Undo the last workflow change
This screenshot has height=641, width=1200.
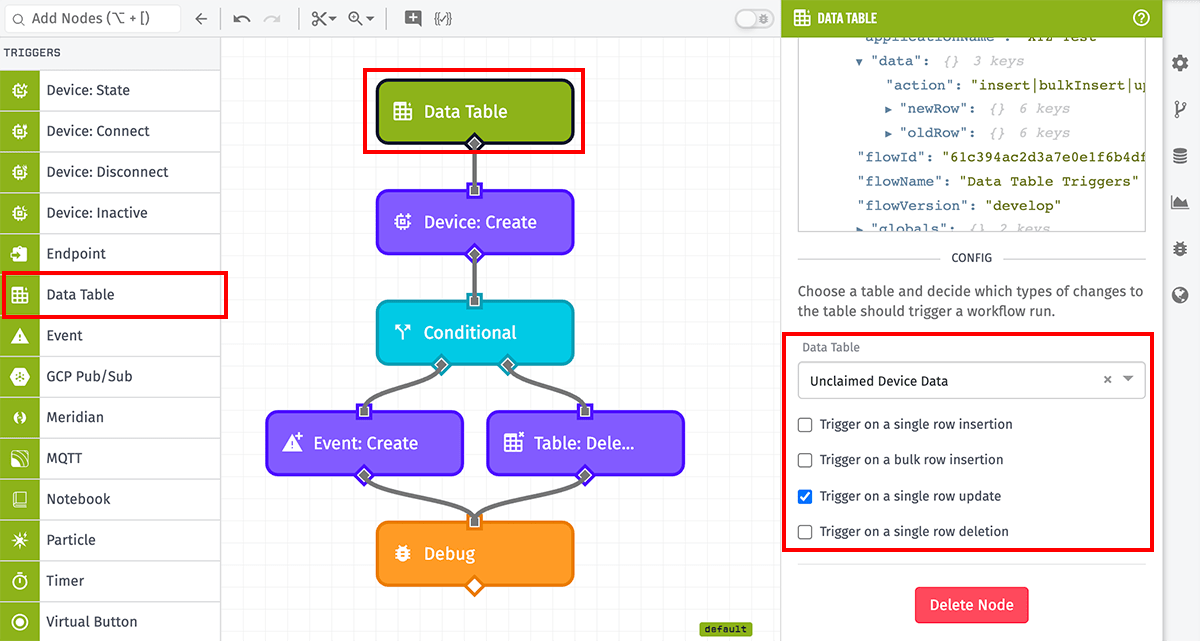(x=241, y=18)
